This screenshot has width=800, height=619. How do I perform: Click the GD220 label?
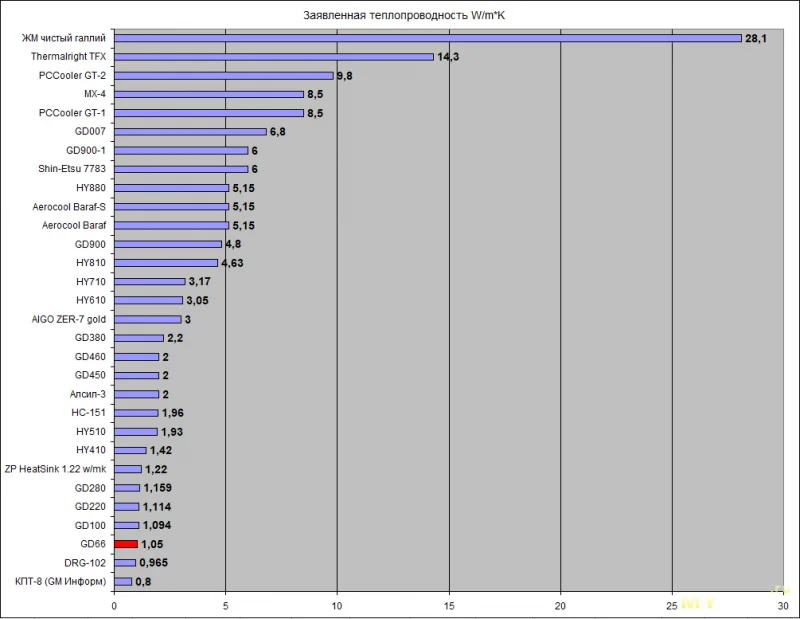tap(90, 506)
